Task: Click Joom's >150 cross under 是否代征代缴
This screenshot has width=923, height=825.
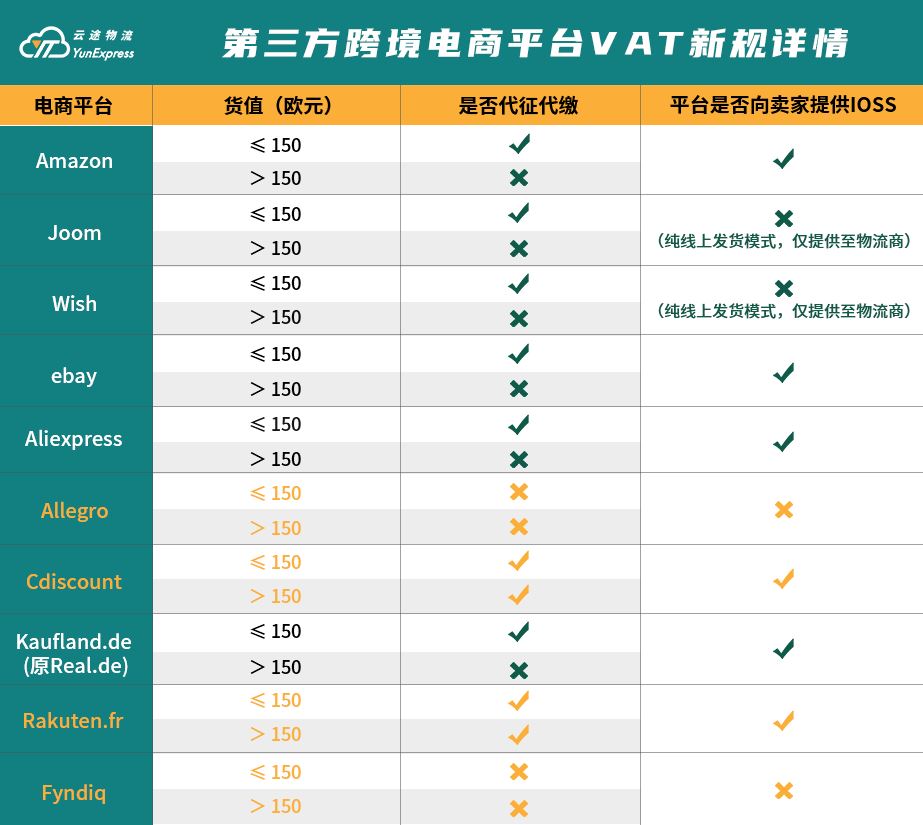Action: (x=519, y=248)
